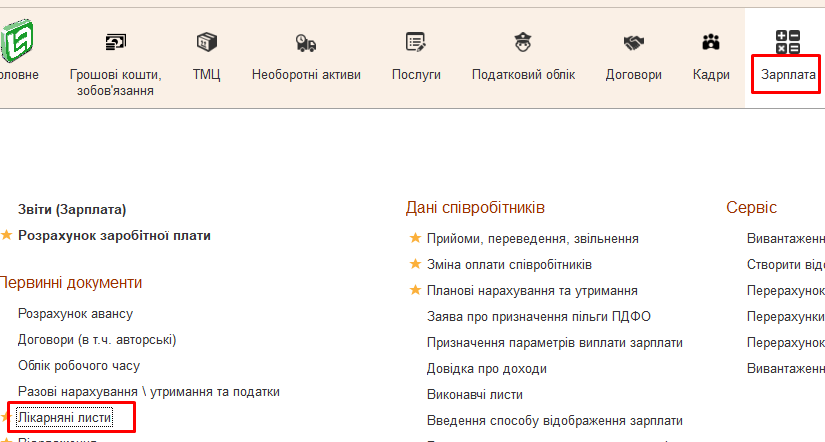Switch to Кадри section label
Image resolution: width=825 pixels, height=442 pixels.
[711, 75]
